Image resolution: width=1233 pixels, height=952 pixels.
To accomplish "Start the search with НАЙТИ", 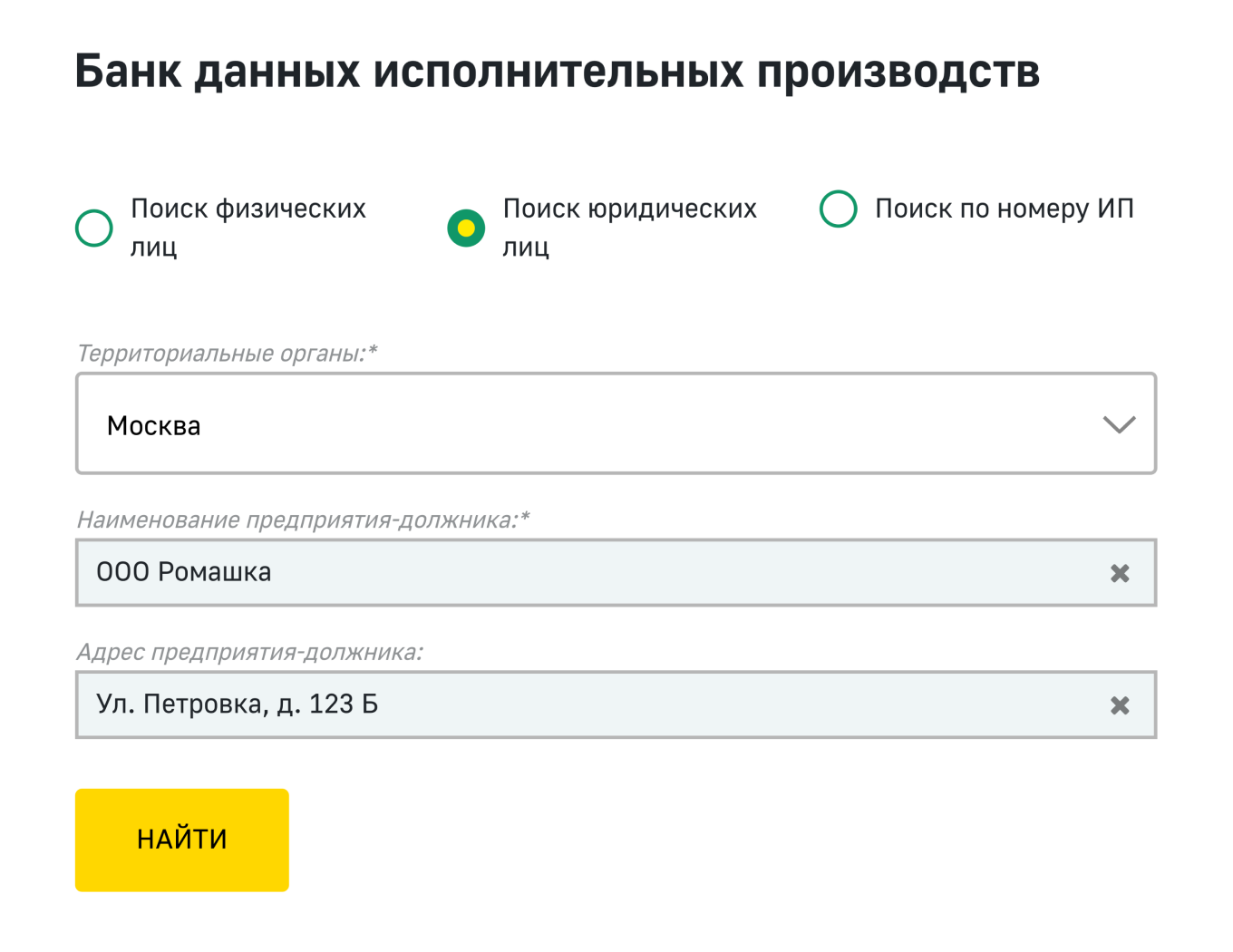I will click(x=181, y=840).
